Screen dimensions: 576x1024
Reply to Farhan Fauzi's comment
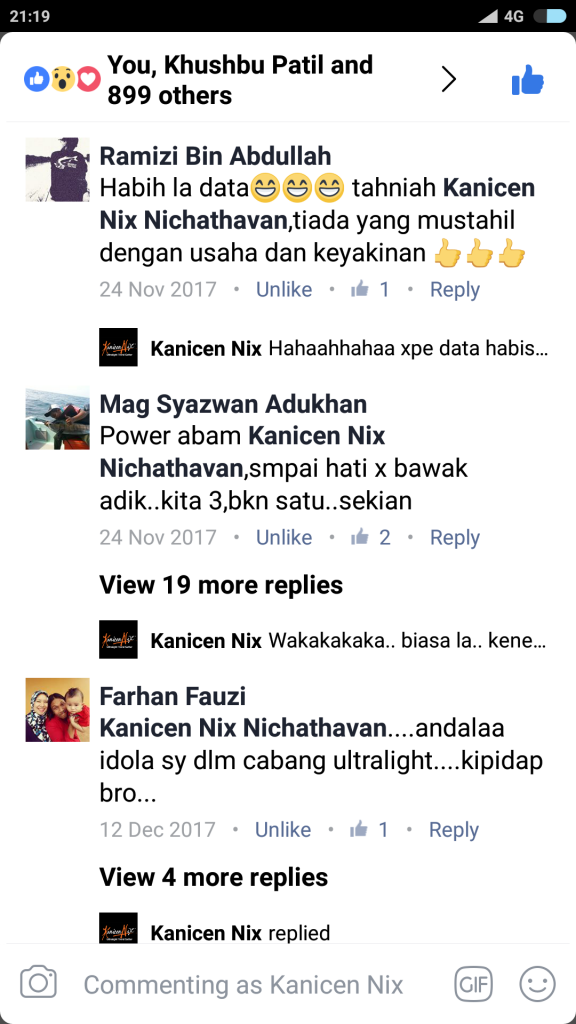click(x=454, y=829)
